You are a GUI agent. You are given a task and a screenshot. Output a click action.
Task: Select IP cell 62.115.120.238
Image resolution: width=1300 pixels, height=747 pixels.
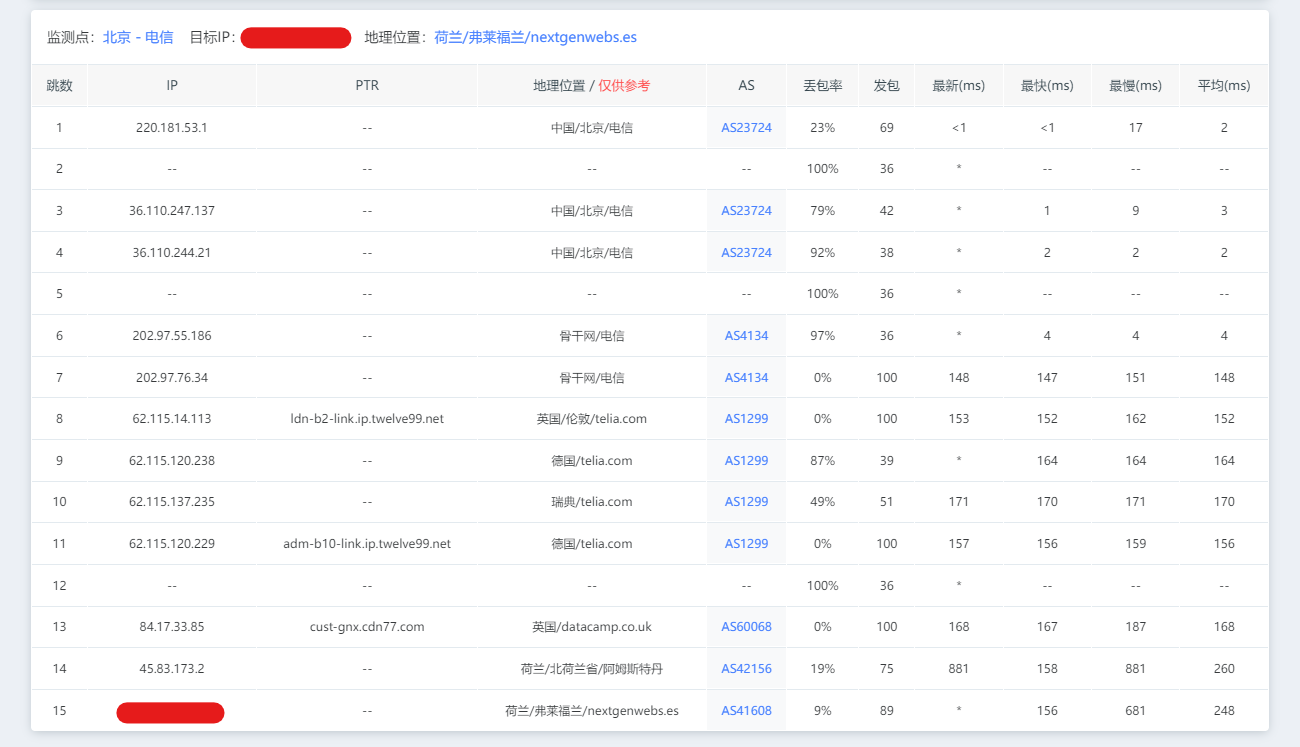pos(172,461)
